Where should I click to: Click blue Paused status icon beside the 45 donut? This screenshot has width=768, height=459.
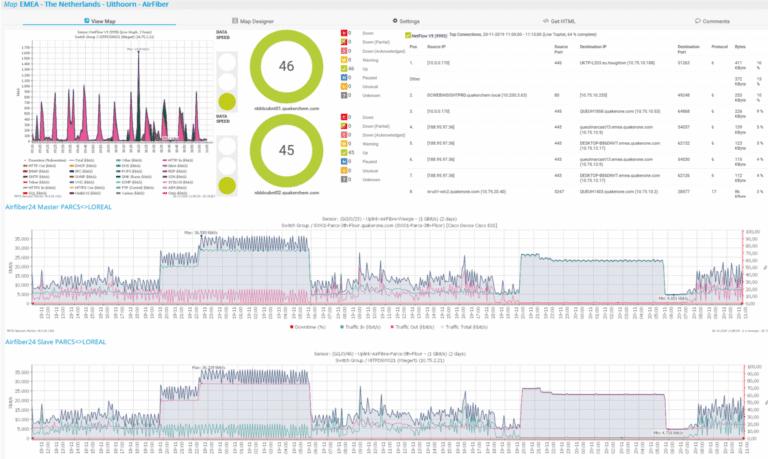[x=344, y=161]
